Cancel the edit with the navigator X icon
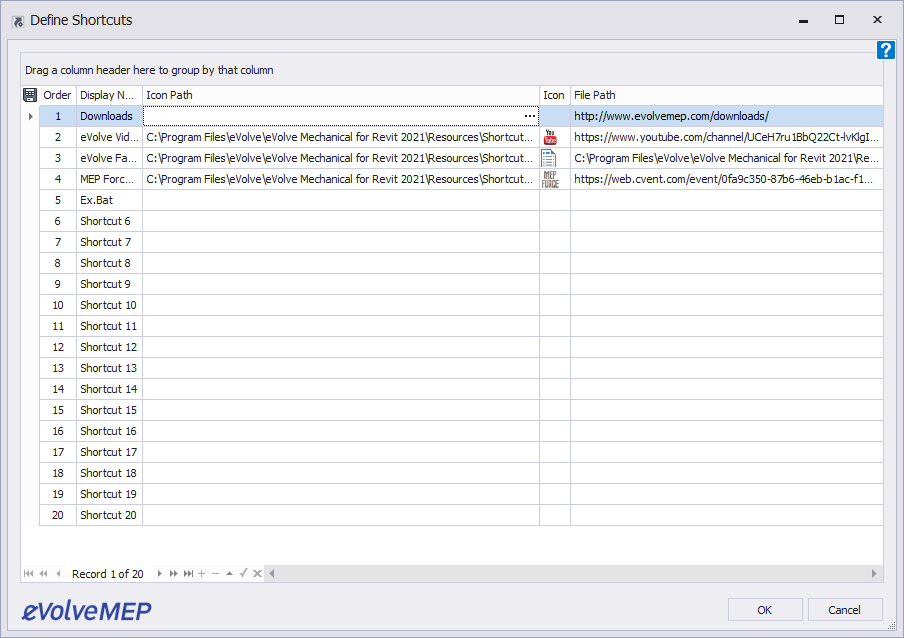This screenshot has height=638, width=904. tap(257, 573)
